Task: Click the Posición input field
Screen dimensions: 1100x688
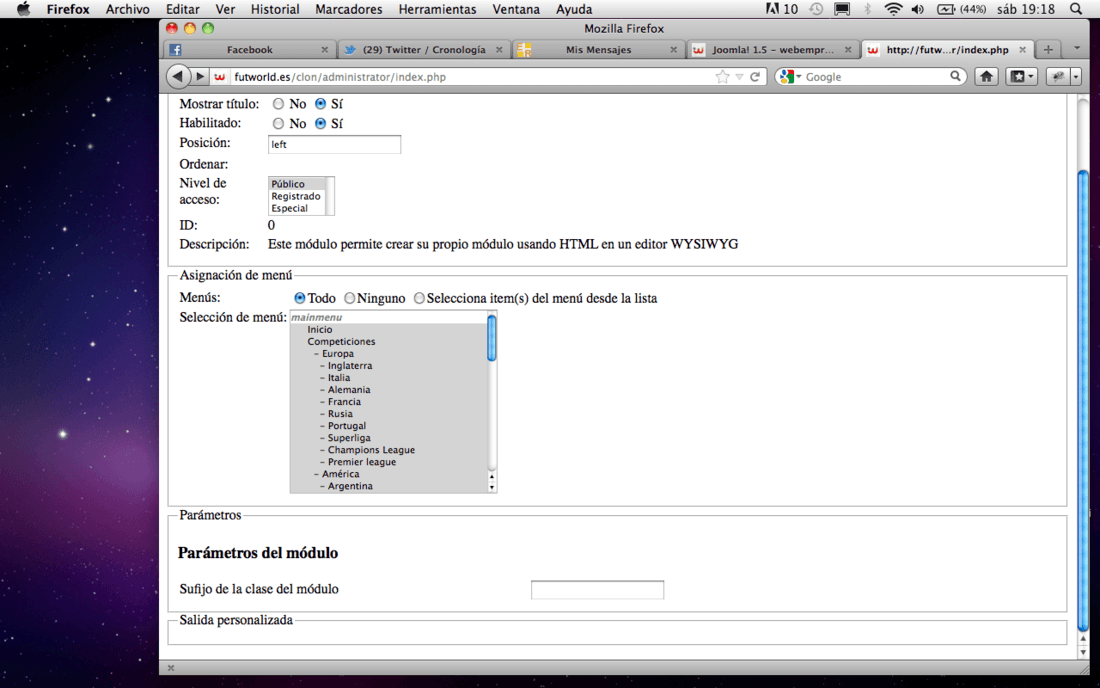Action: [x=335, y=144]
